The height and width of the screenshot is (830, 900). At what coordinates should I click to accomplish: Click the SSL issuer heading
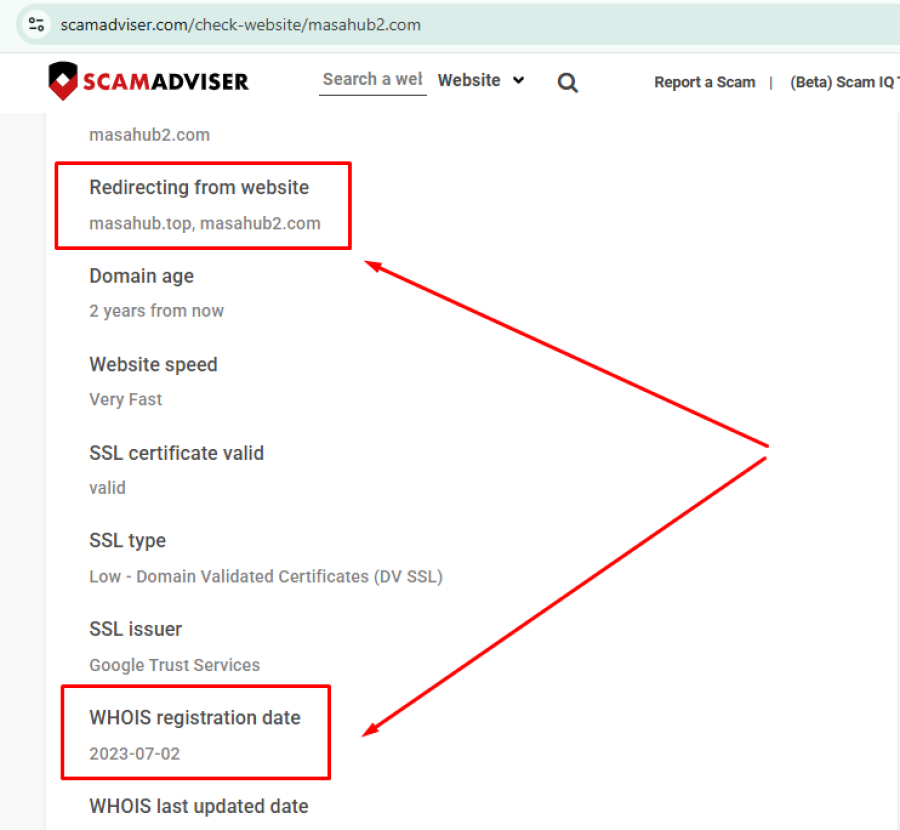(135, 629)
